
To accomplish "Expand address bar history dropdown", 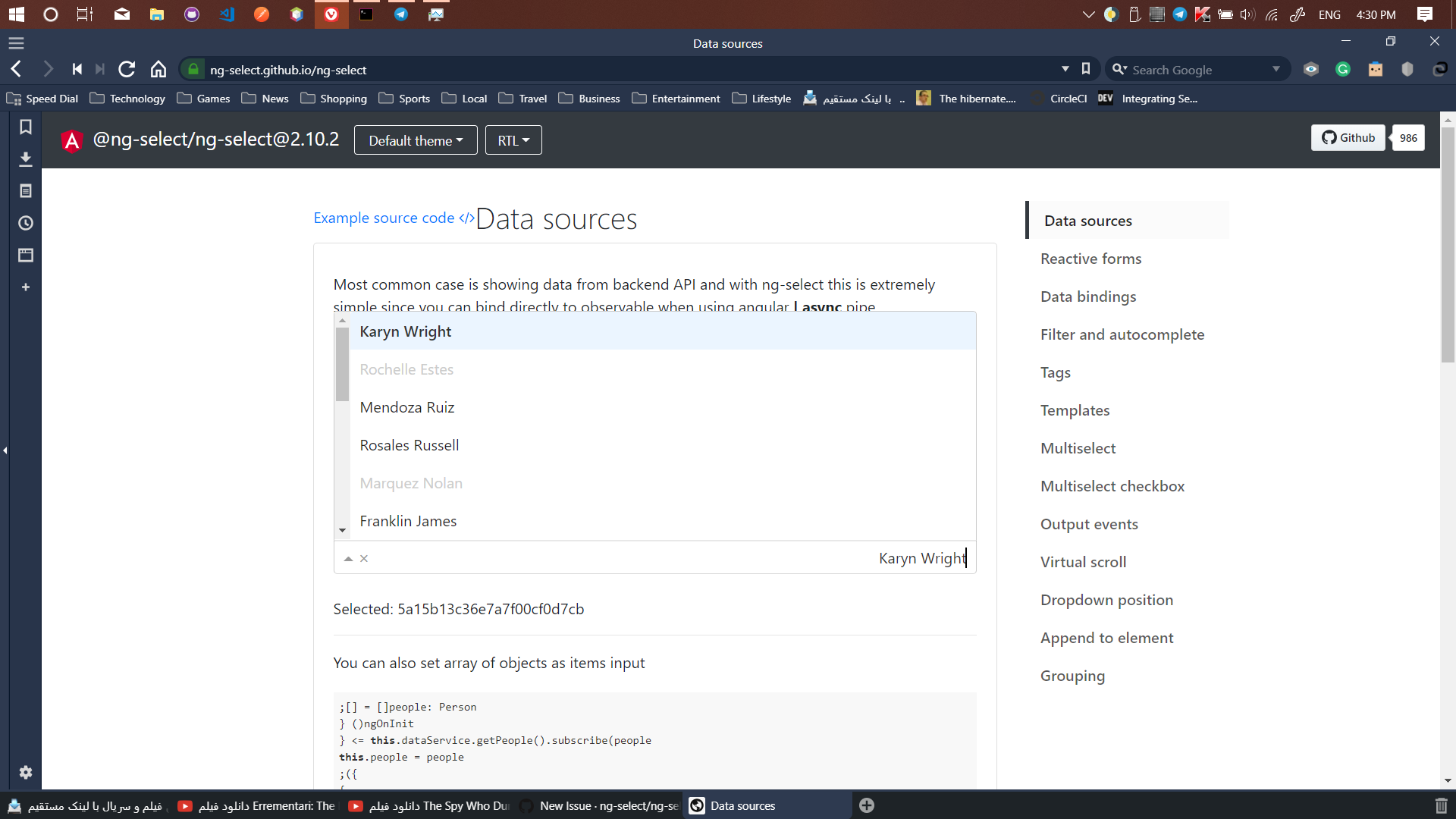I will 1065,69.
